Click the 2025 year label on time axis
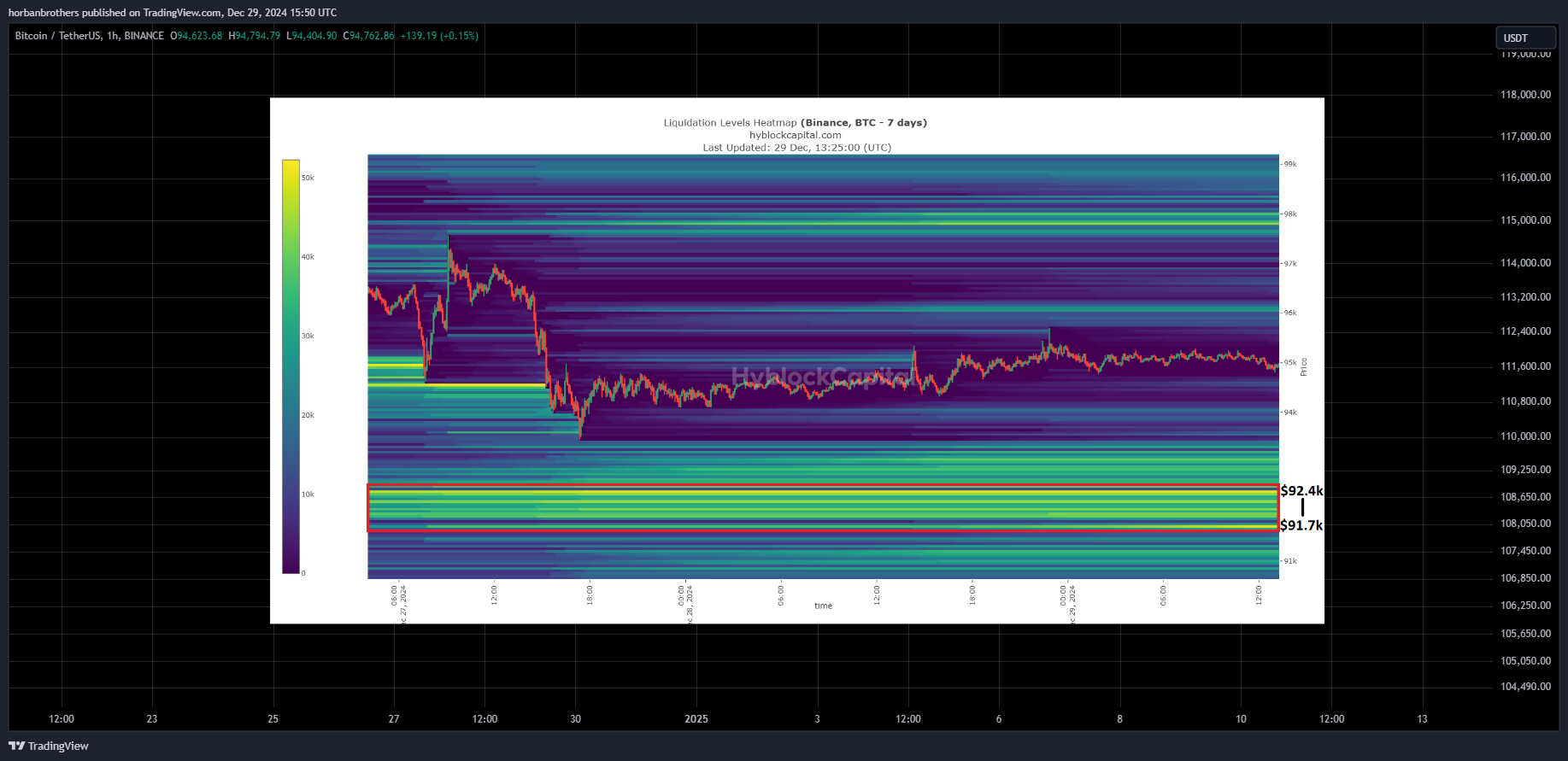The height and width of the screenshot is (761, 1568). pos(696,719)
